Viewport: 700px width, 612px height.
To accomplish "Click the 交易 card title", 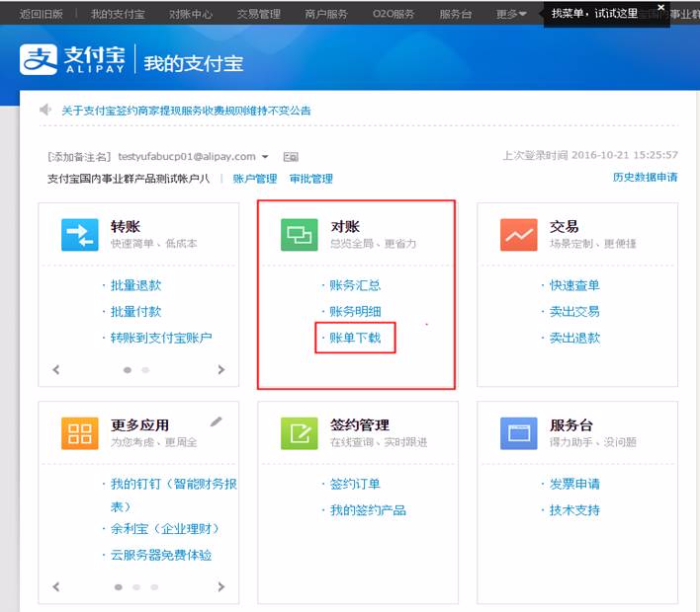I will (x=564, y=226).
